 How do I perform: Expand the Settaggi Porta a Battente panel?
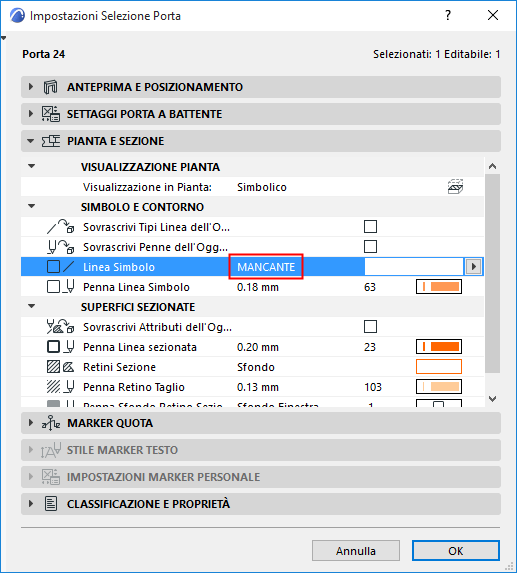pos(31,114)
